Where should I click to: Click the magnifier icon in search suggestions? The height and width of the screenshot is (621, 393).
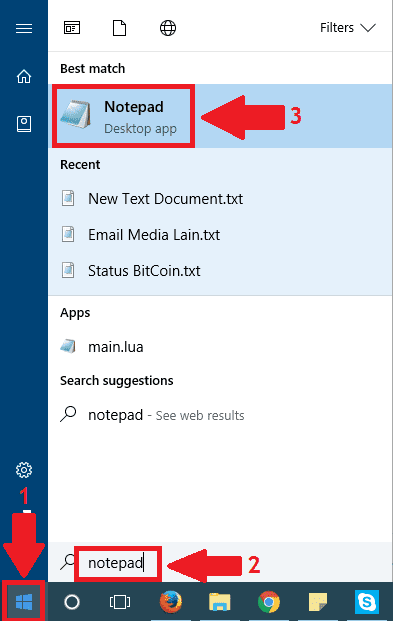pyautogui.click(x=68, y=414)
